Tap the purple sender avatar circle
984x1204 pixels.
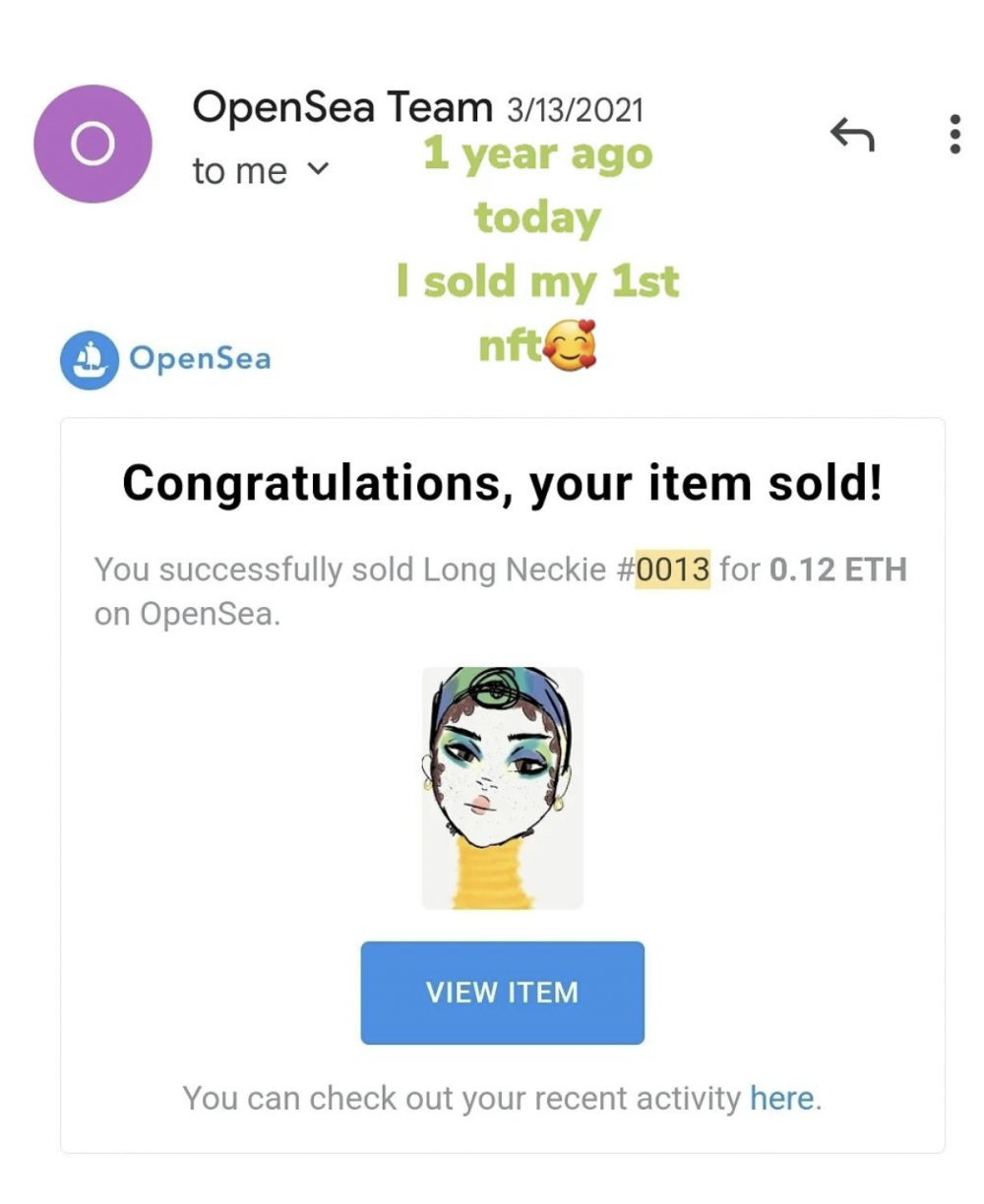92,144
